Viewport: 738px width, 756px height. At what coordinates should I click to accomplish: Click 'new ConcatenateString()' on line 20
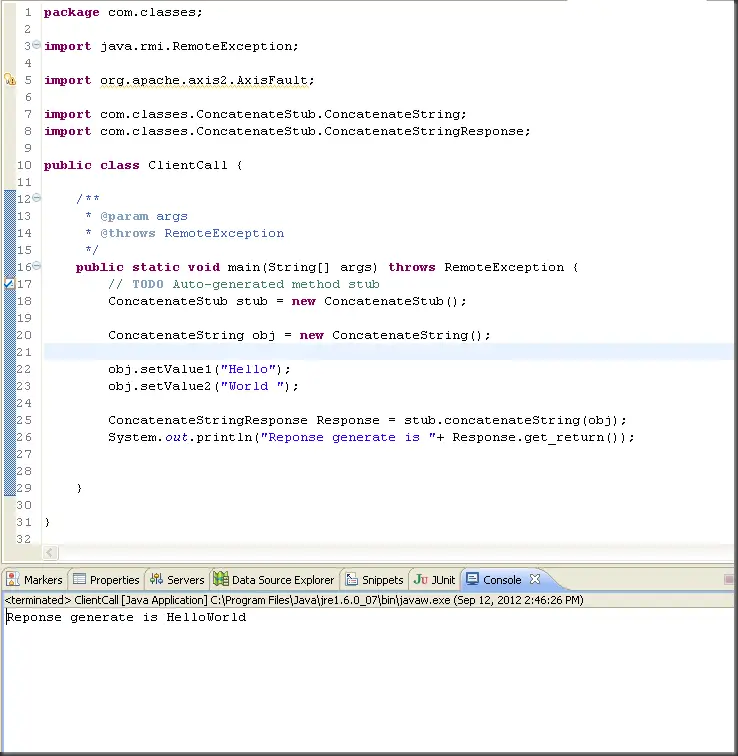390,335
